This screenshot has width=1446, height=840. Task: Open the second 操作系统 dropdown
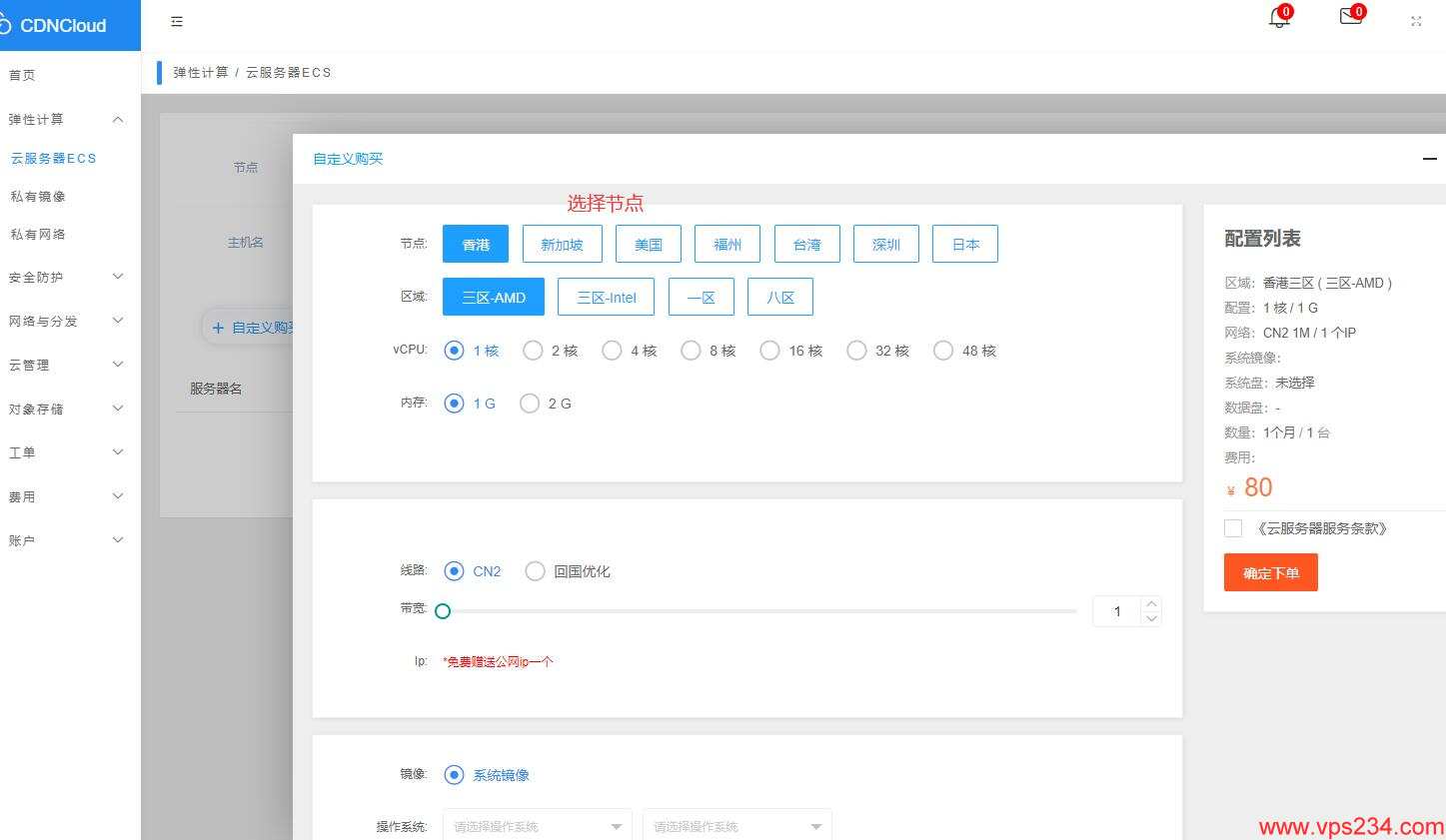tap(737, 826)
